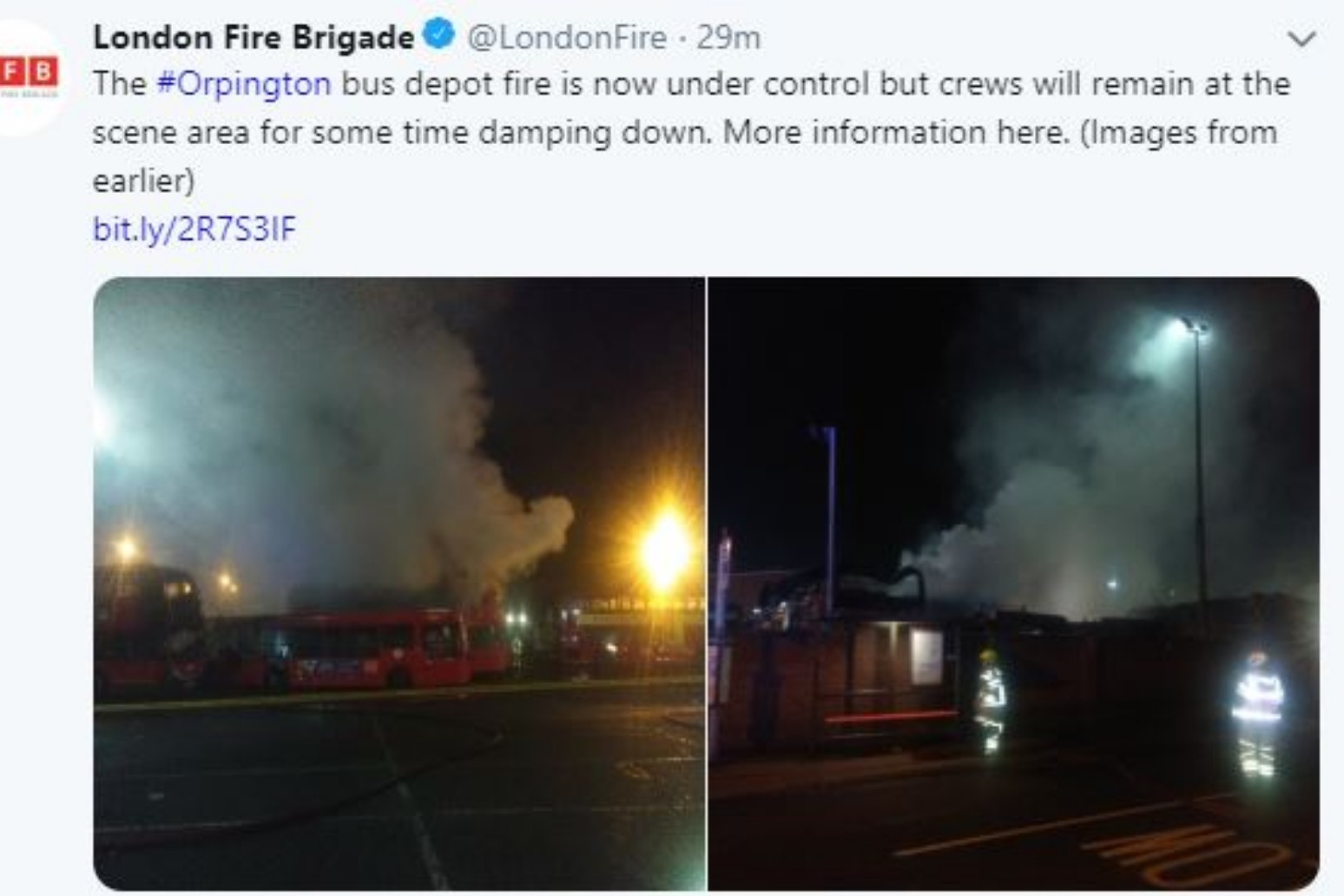Click the @LondonFire handle
This screenshot has height=896, width=1344.
567,37
